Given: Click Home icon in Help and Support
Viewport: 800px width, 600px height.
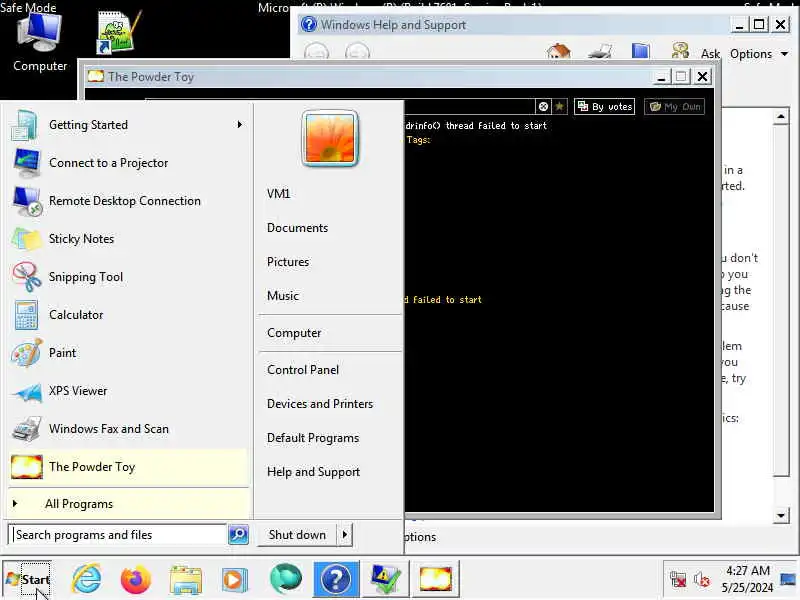Looking at the screenshot, I should pos(559,52).
